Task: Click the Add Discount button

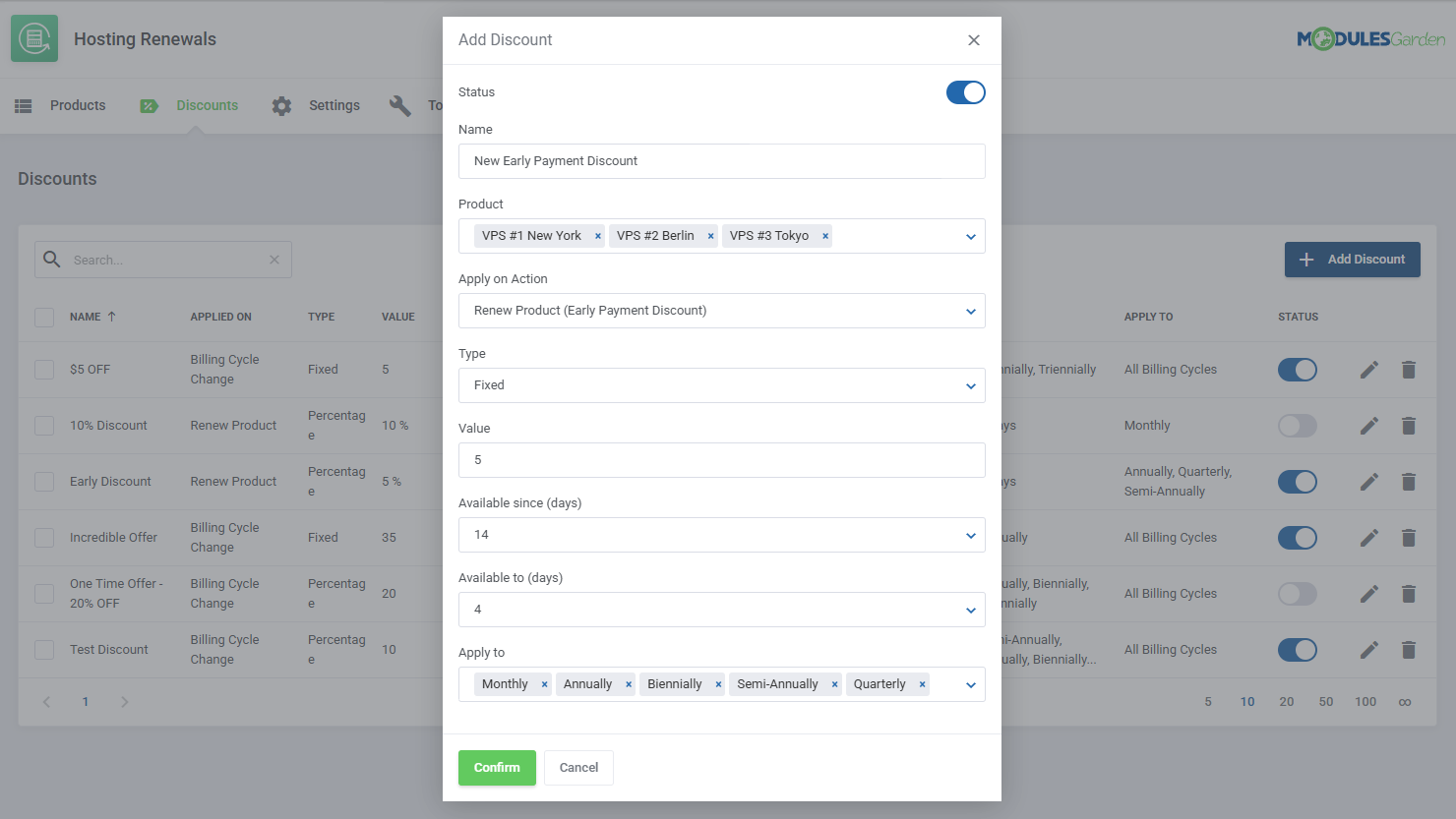Action: (x=1352, y=259)
